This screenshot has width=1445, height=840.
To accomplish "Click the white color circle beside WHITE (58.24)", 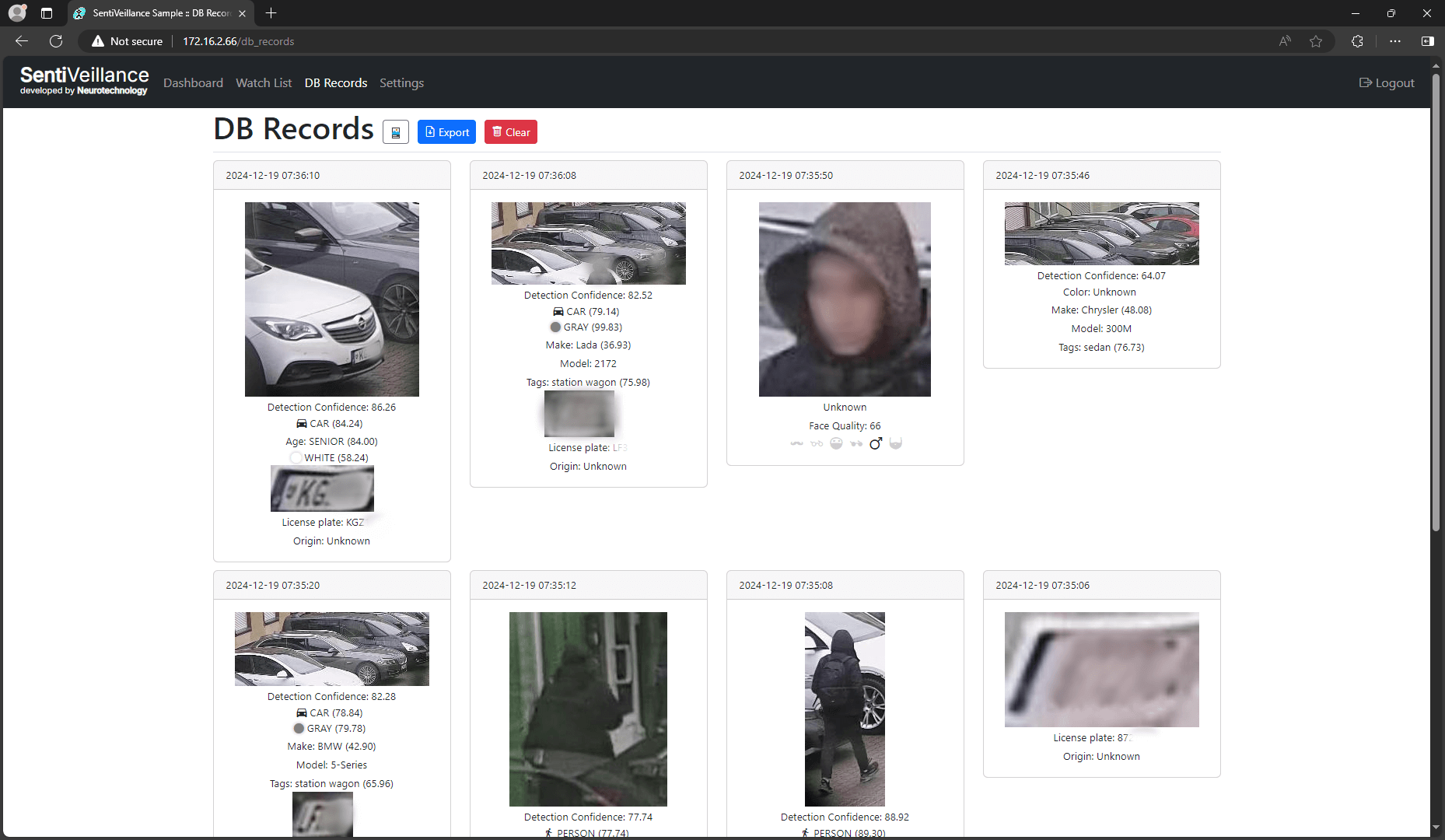I will pos(296,458).
